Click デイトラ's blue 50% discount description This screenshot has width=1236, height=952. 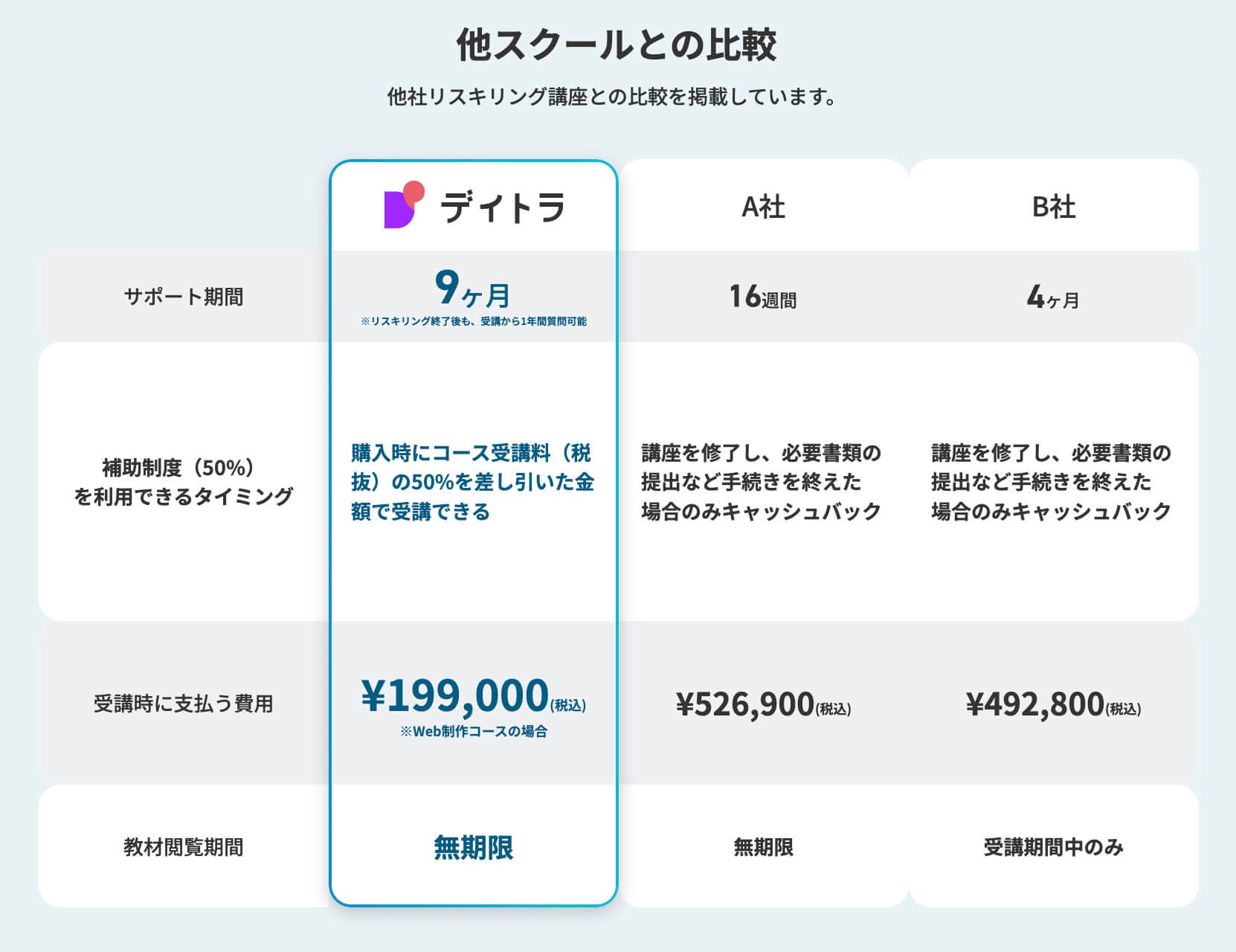point(473,482)
